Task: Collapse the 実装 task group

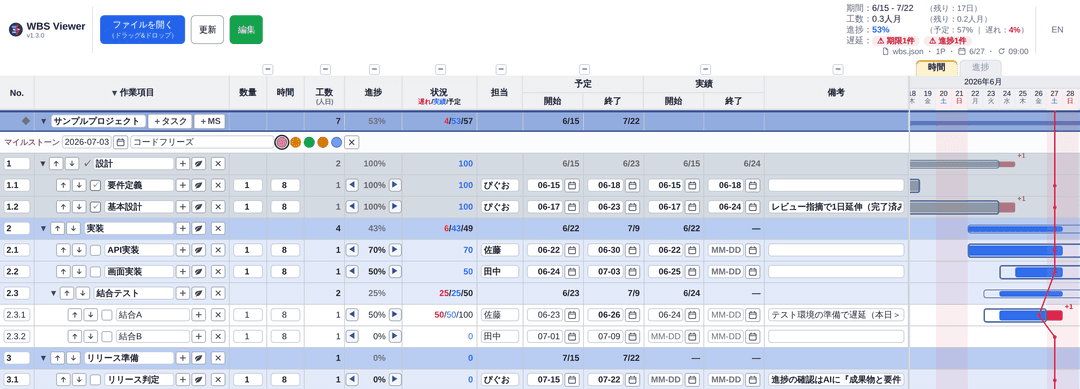Action: [x=43, y=229]
